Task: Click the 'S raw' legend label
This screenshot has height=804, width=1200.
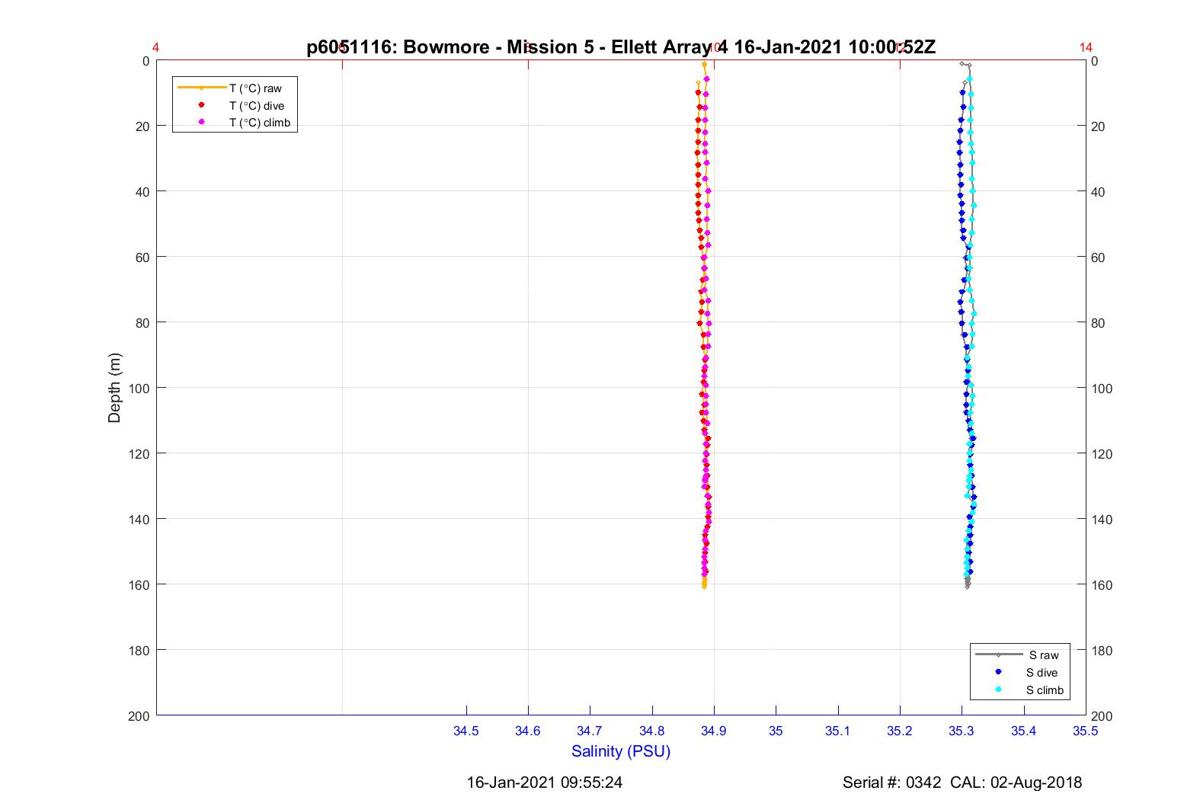Action: 1042,654
